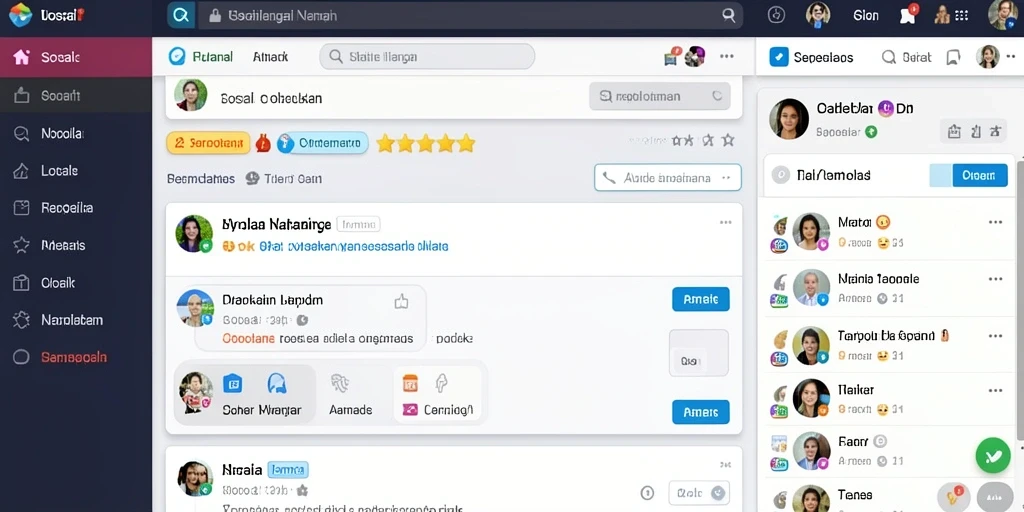Open Recoelka in the sidebar

pyautogui.click(x=76, y=208)
